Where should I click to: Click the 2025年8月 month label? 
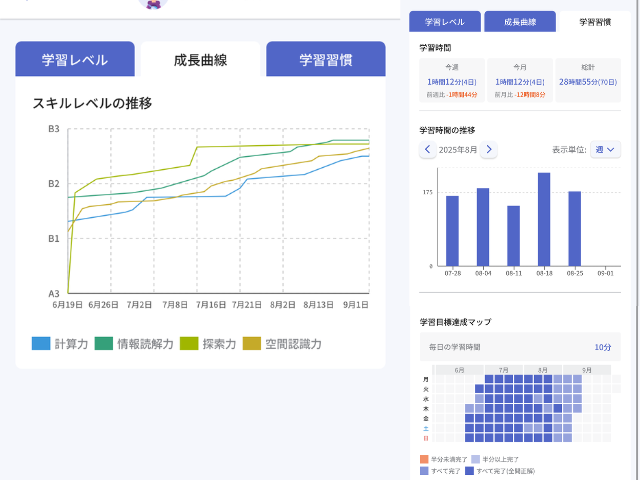(x=458, y=150)
